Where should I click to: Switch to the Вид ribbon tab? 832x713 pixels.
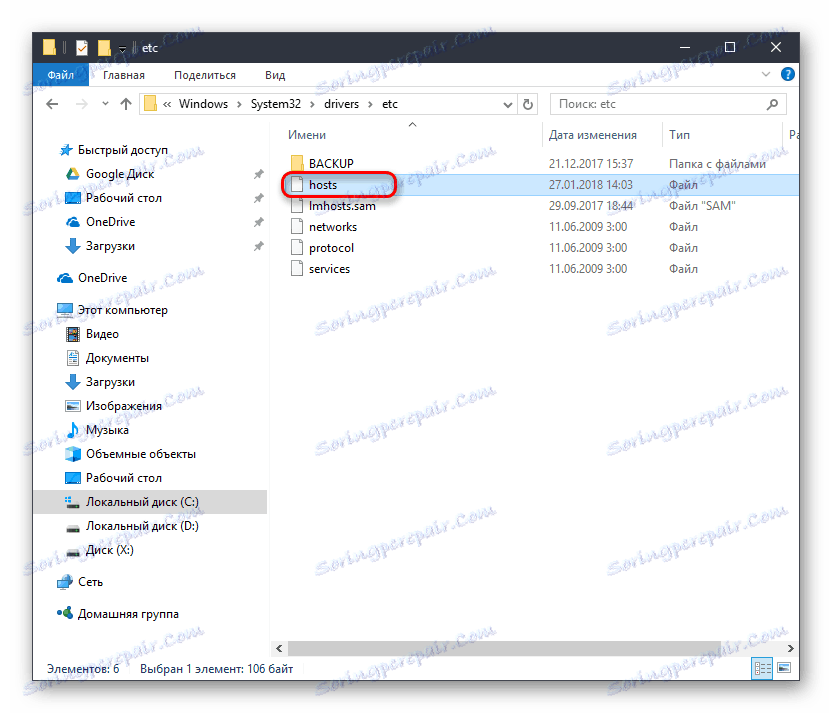pyautogui.click(x=274, y=74)
